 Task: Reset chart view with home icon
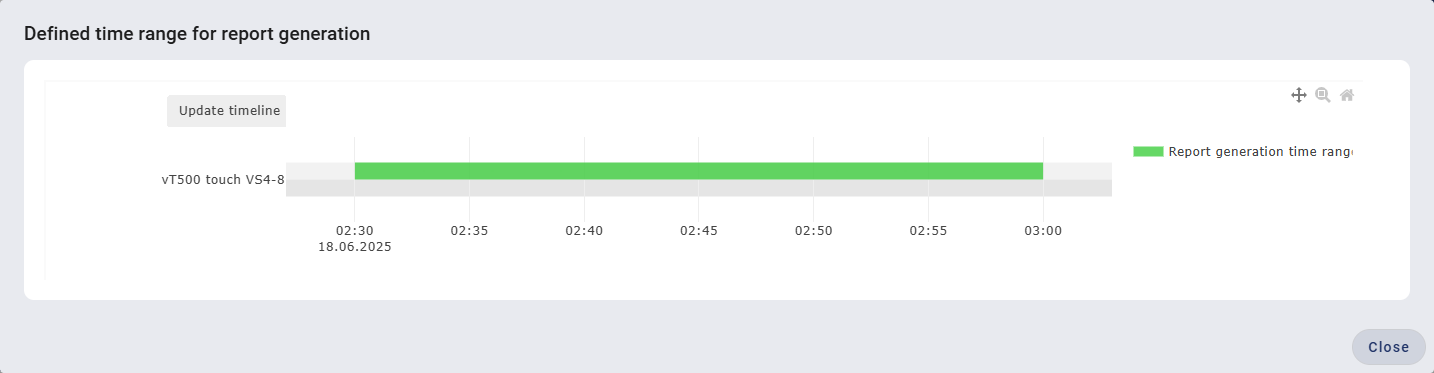(1347, 95)
